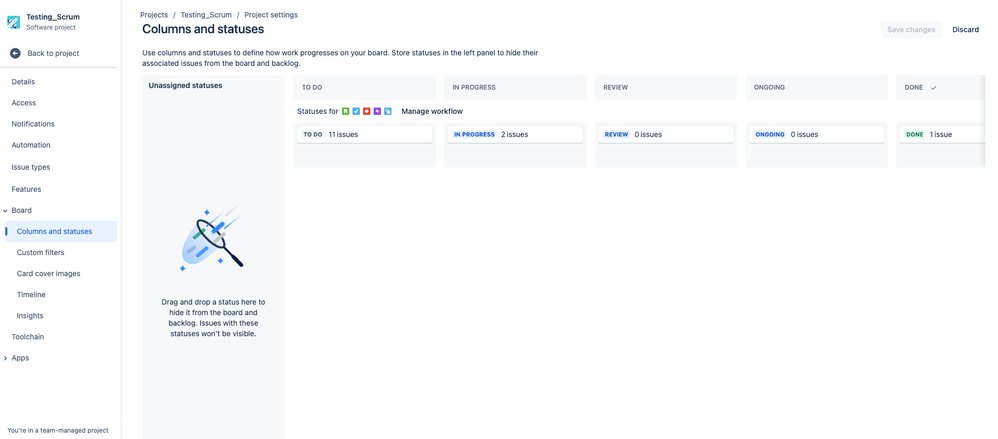Open Card cover images setting
998x439 pixels.
point(48,274)
